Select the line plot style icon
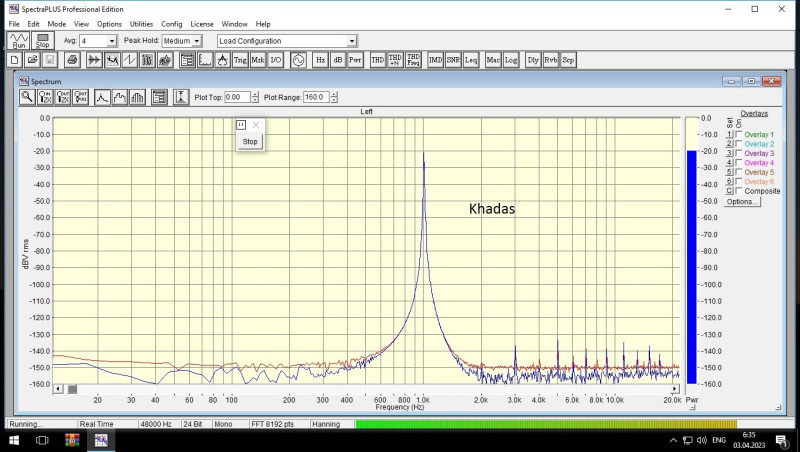 pyautogui.click(x=102, y=97)
